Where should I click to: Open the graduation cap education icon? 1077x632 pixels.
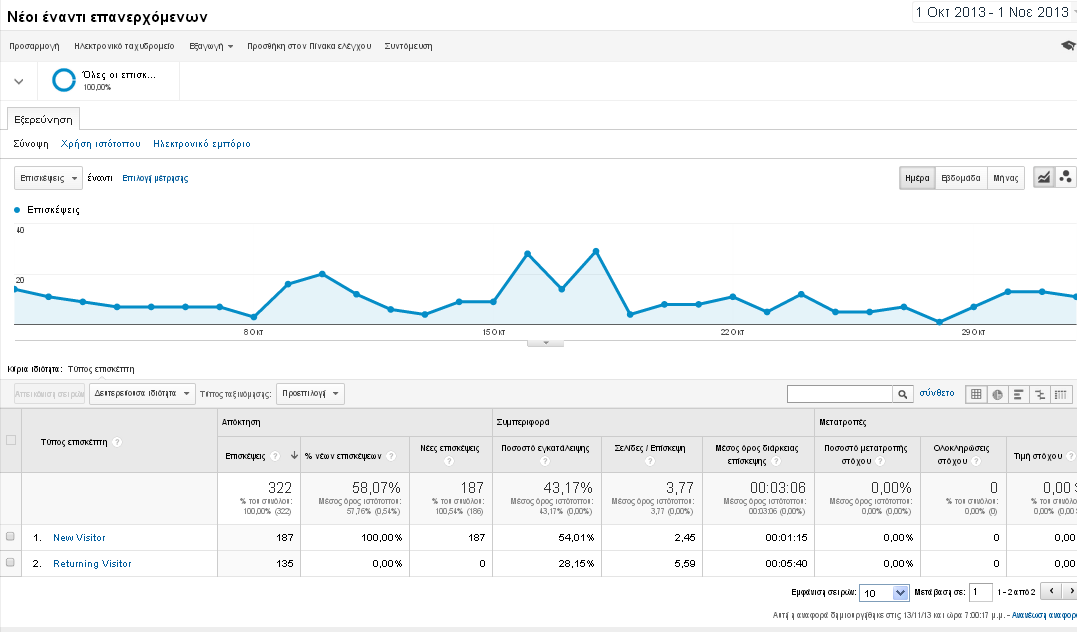[1068, 45]
